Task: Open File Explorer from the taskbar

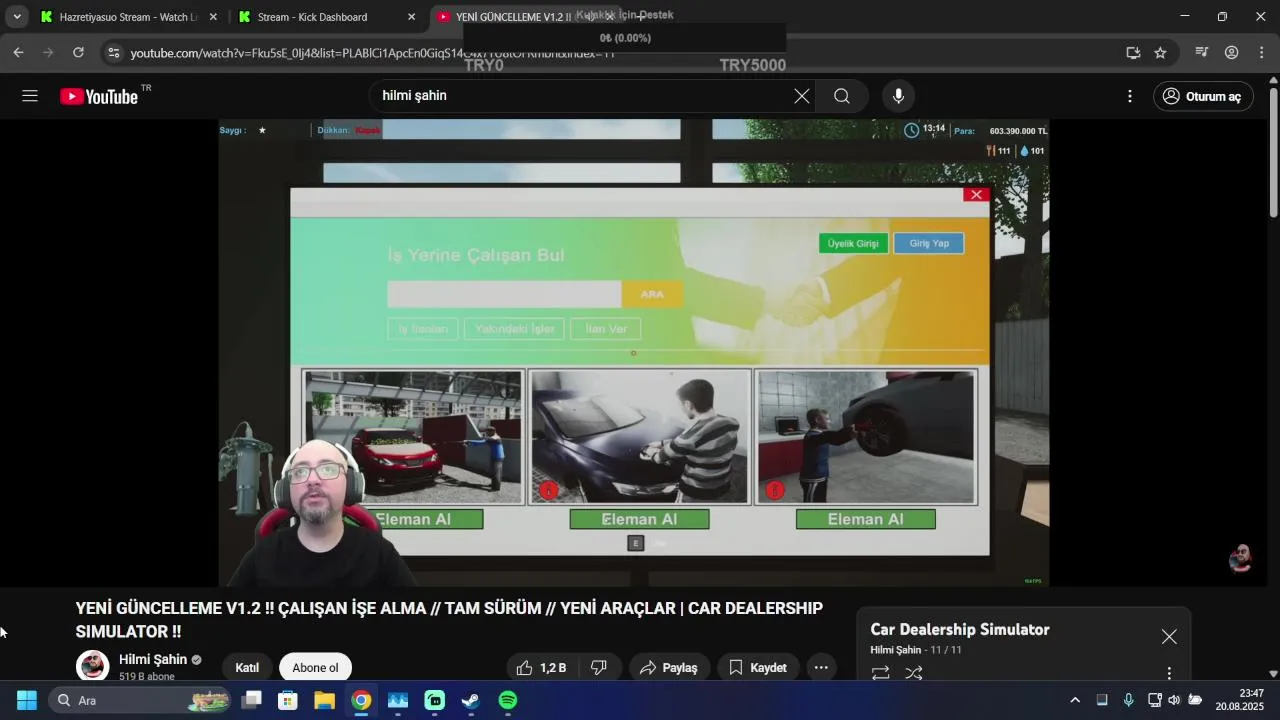Action: click(x=324, y=700)
